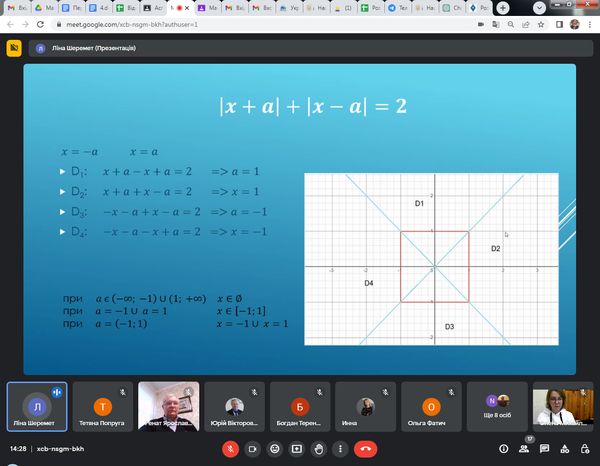Click the present screen button
The width and height of the screenshot is (600, 466).
point(297,449)
